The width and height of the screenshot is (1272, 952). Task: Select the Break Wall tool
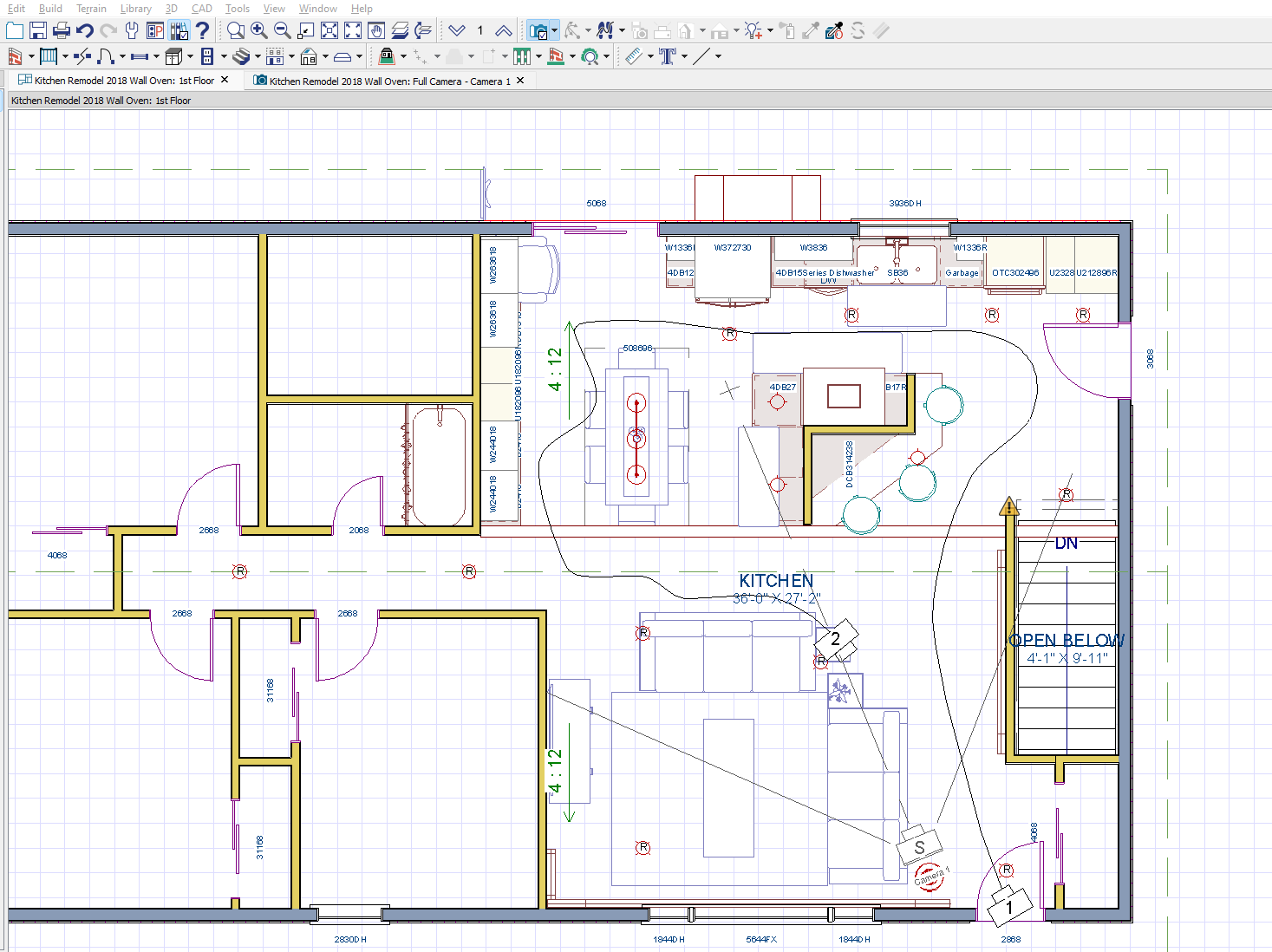[82, 56]
